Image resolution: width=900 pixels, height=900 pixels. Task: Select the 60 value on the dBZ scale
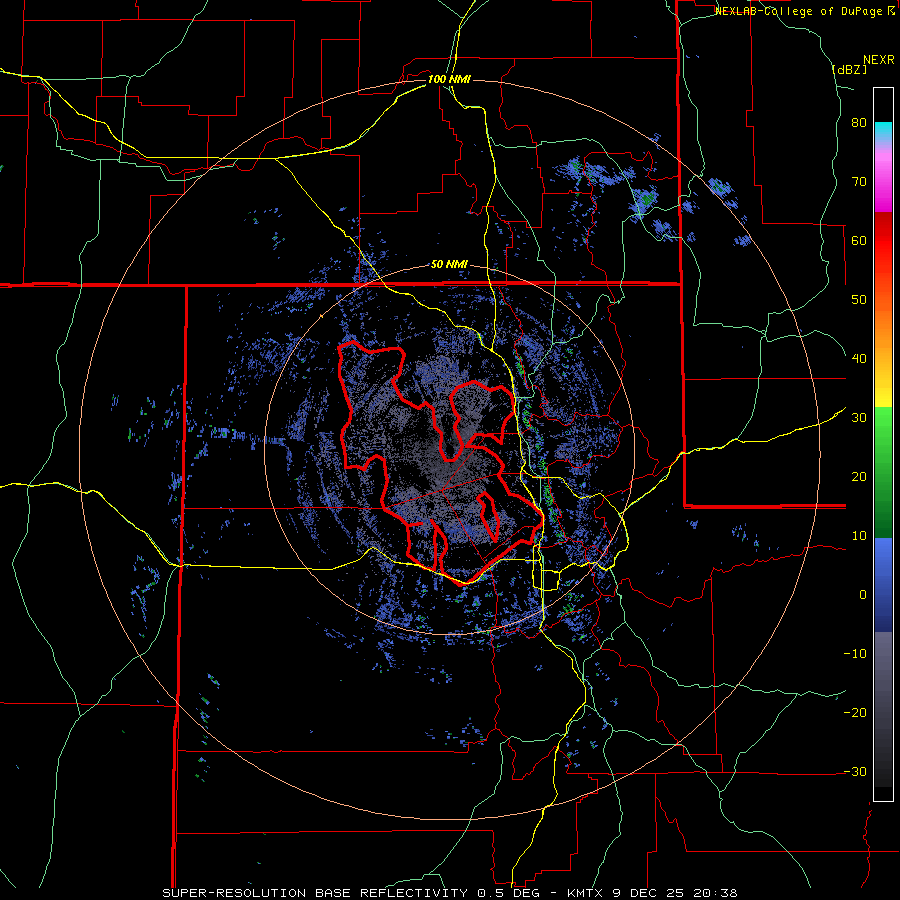coord(859,240)
